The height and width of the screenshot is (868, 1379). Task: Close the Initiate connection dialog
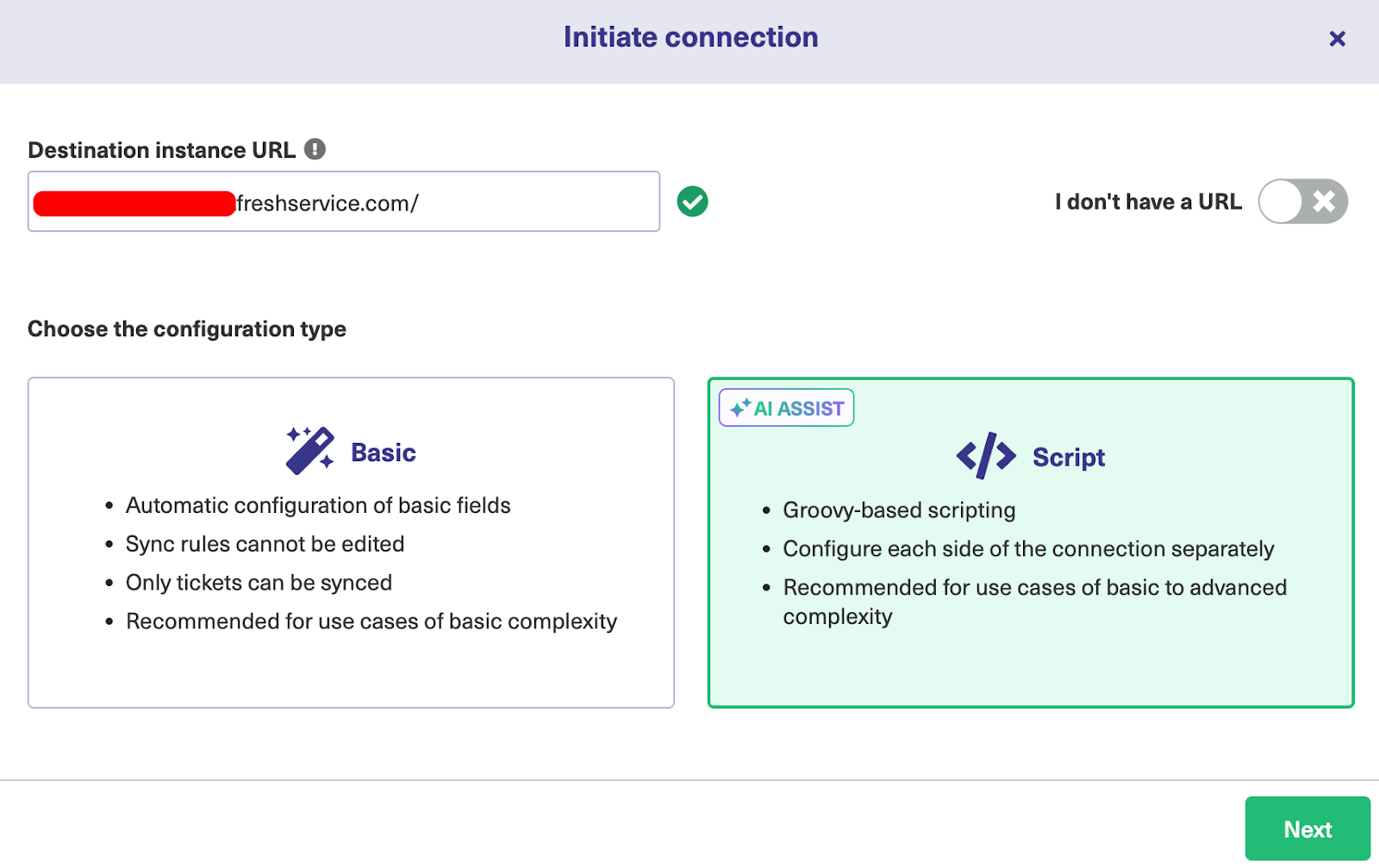click(x=1337, y=39)
